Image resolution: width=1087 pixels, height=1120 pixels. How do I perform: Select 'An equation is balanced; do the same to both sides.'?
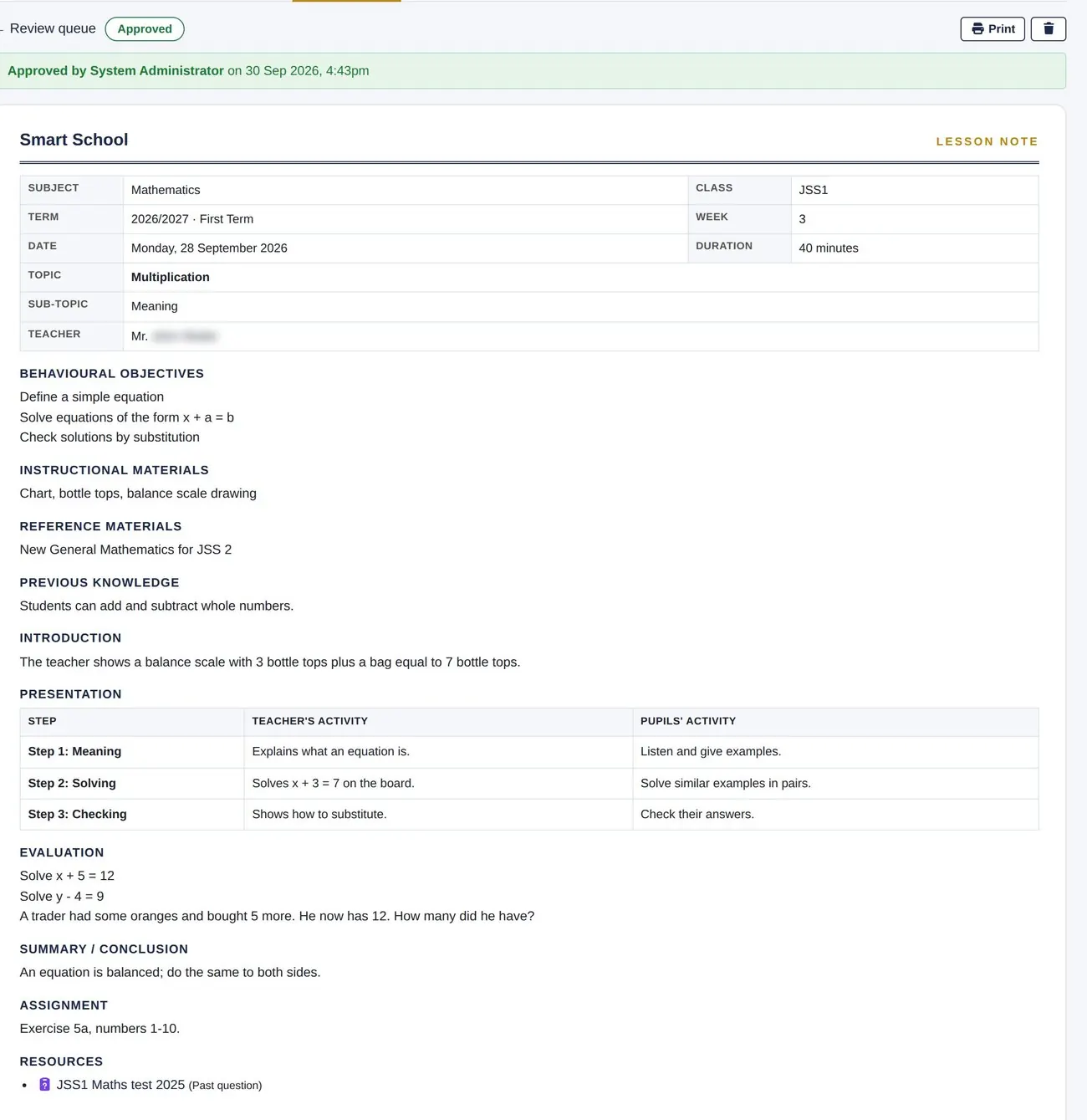[x=170, y=972]
